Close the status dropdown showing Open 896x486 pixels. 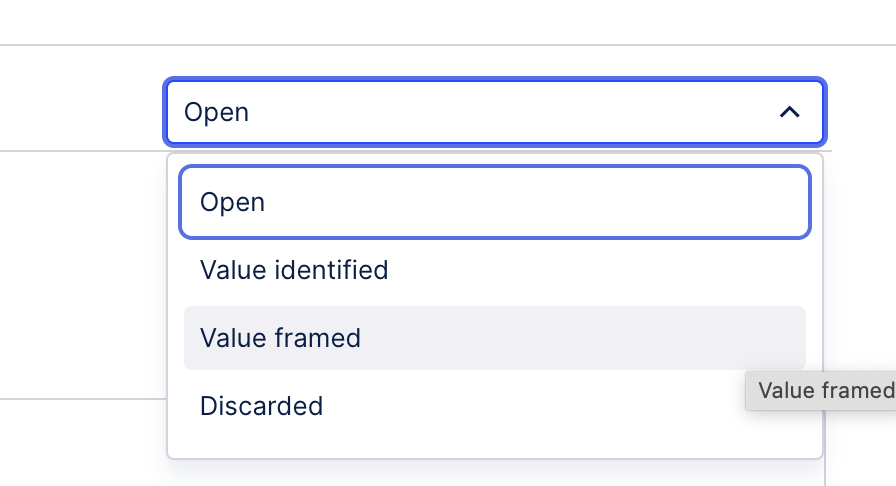[x=789, y=112]
